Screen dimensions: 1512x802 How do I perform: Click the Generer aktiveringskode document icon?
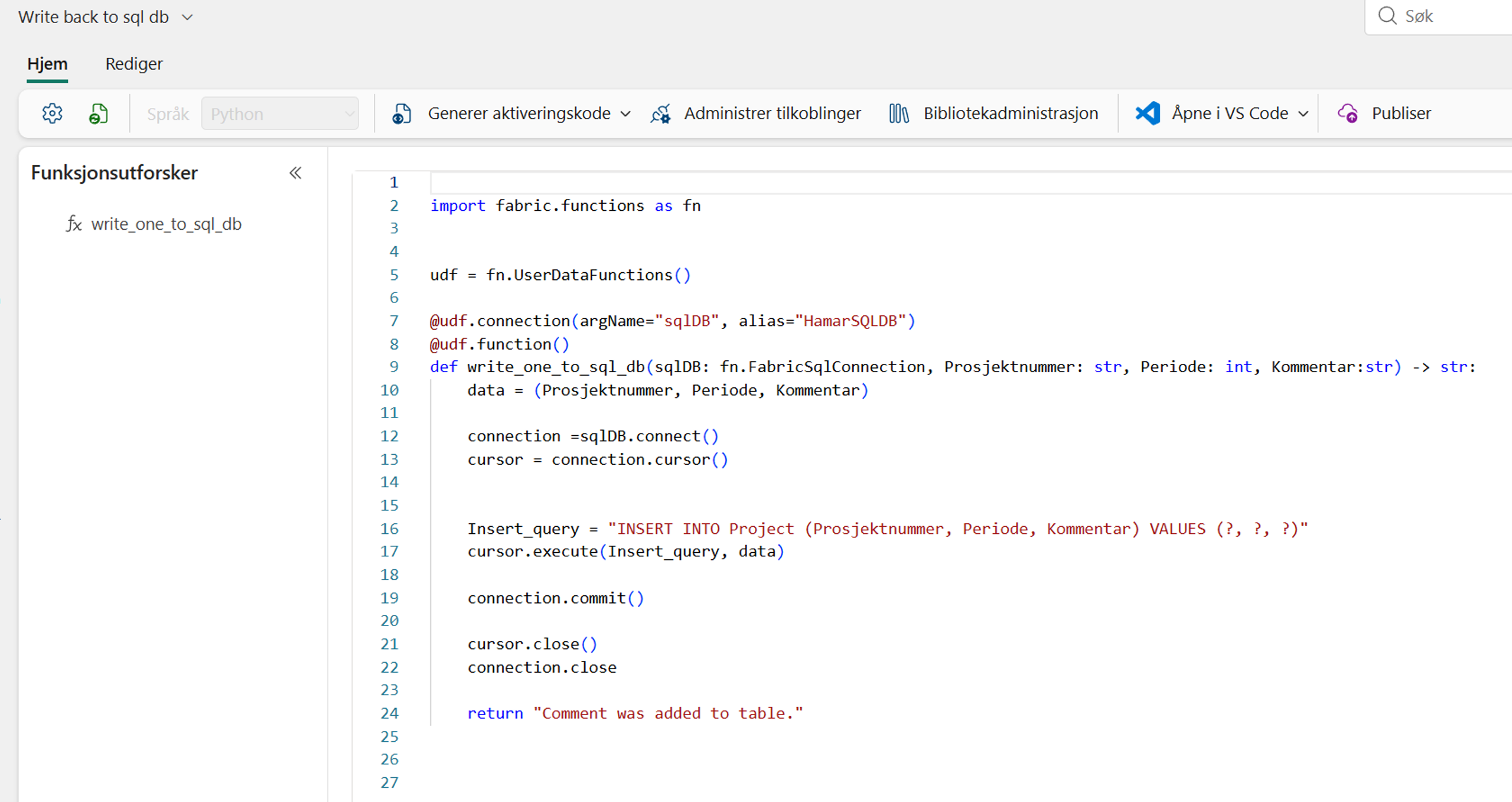click(402, 113)
